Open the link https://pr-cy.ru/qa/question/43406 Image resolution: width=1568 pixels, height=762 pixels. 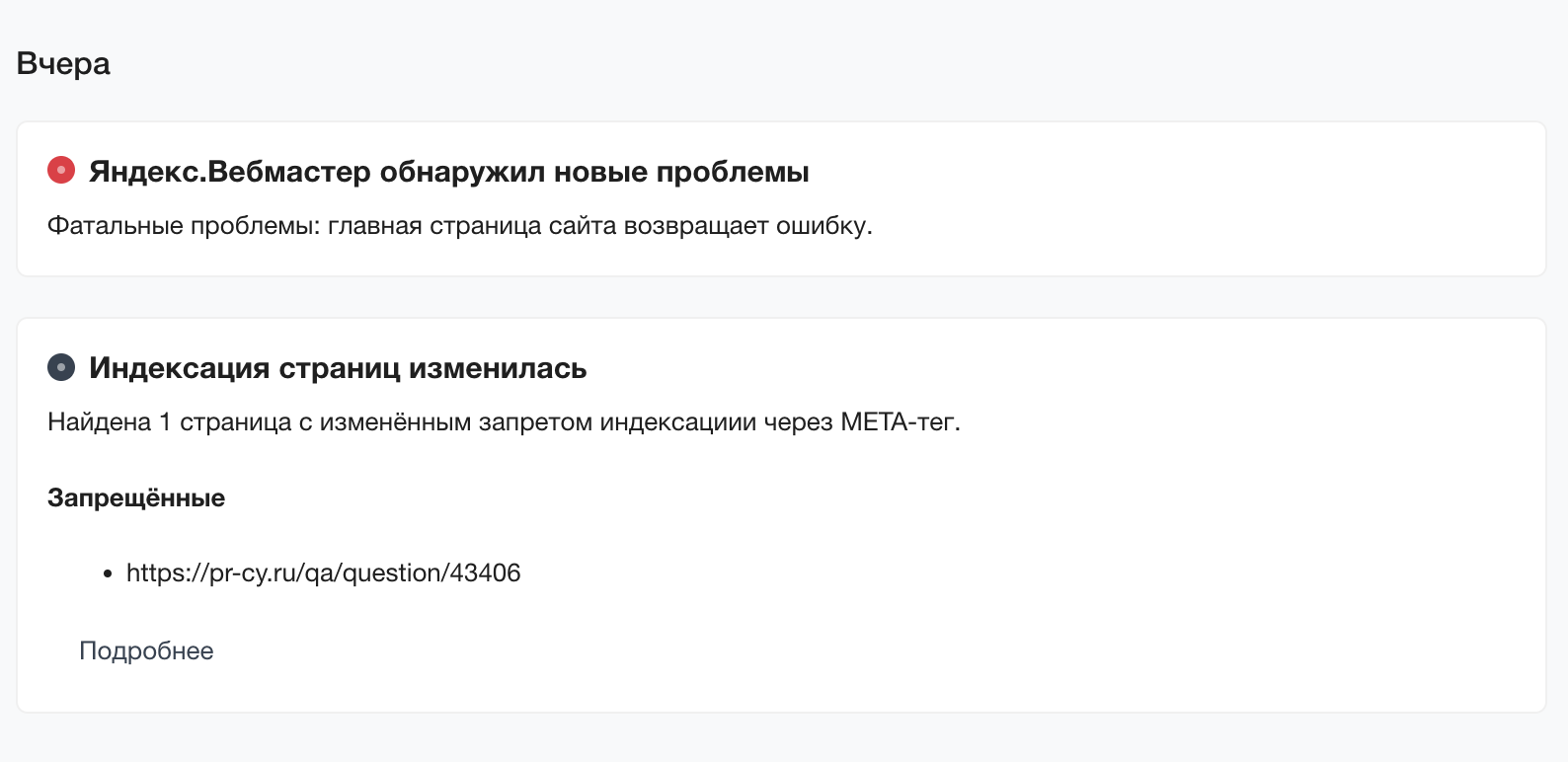tap(324, 572)
